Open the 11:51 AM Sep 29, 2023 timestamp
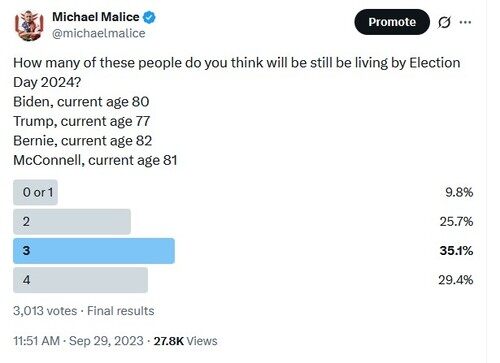 [78, 341]
